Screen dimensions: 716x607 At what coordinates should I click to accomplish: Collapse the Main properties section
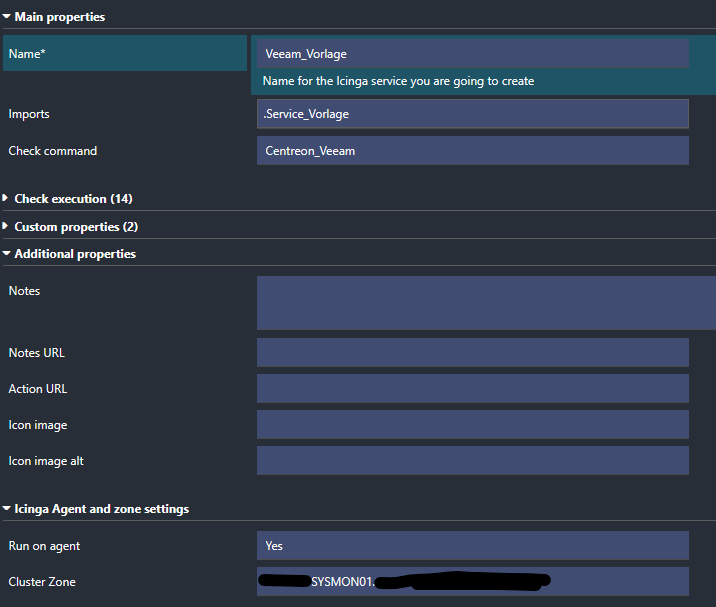click(x=60, y=17)
